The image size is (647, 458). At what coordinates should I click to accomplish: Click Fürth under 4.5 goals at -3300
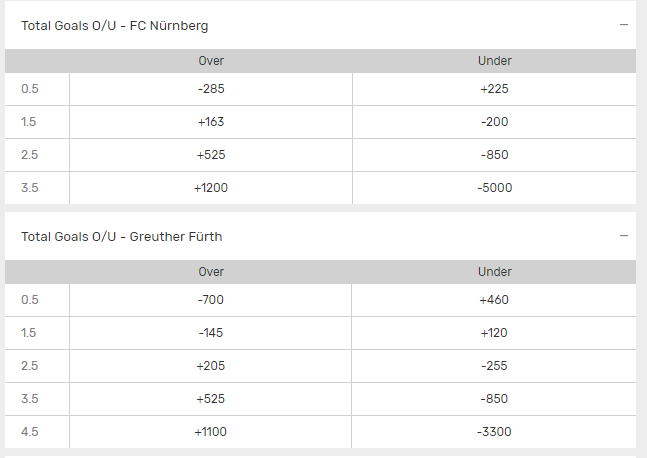pyautogui.click(x=494, y=431)
